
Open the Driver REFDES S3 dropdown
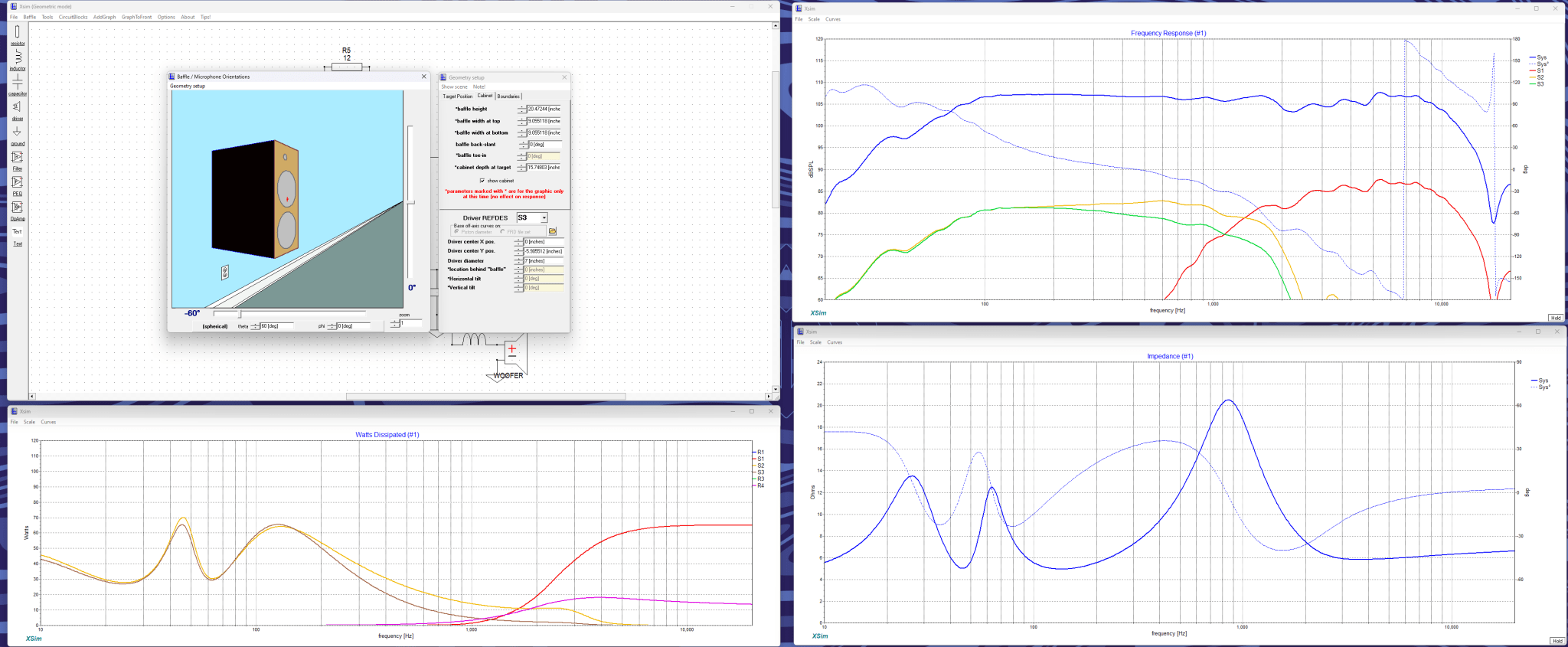click(x=544, y=217)
